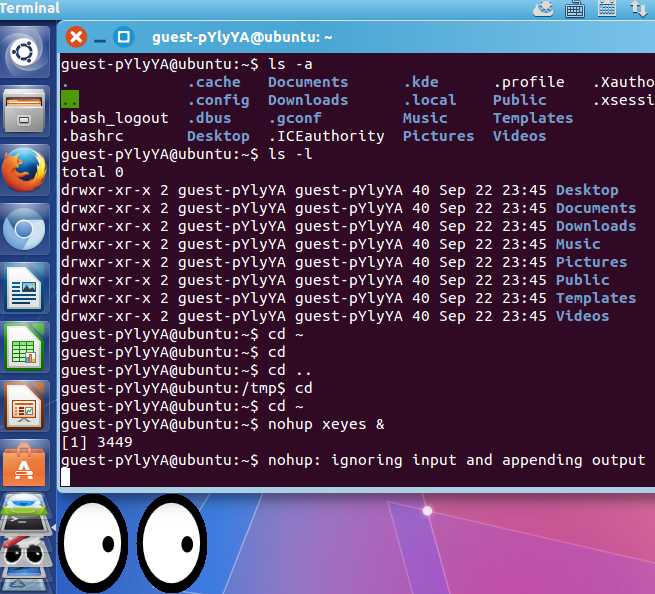Screen dimensions: 655x594
Task: Maximize the terminal window
Action: (x=124, y=37)
